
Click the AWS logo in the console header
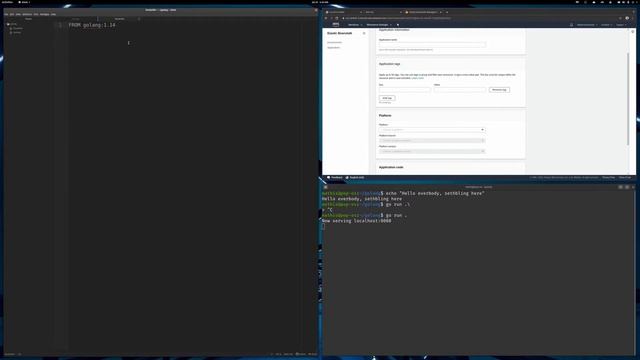coord(336,24)
